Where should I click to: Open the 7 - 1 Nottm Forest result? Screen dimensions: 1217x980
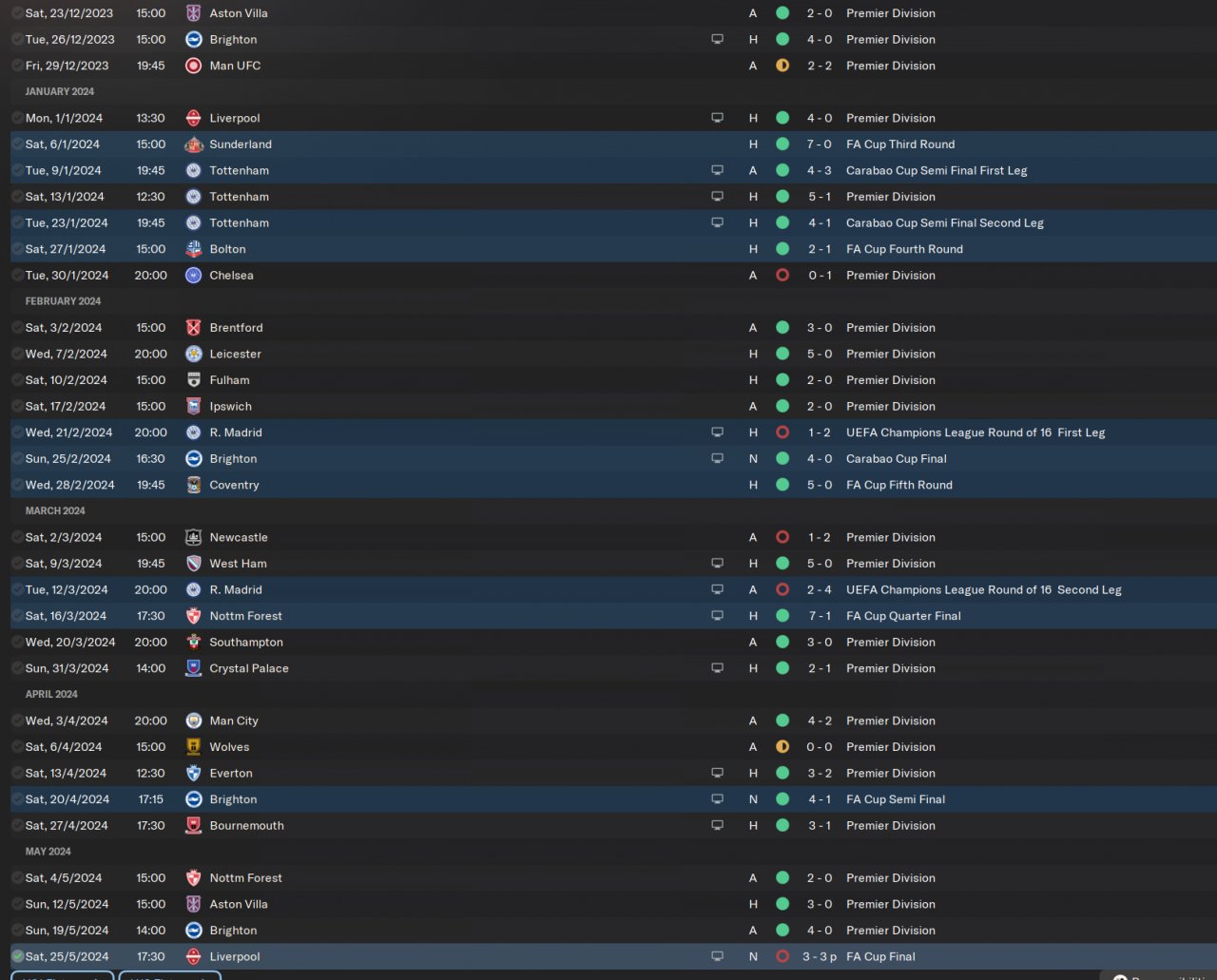click(819, 616)
